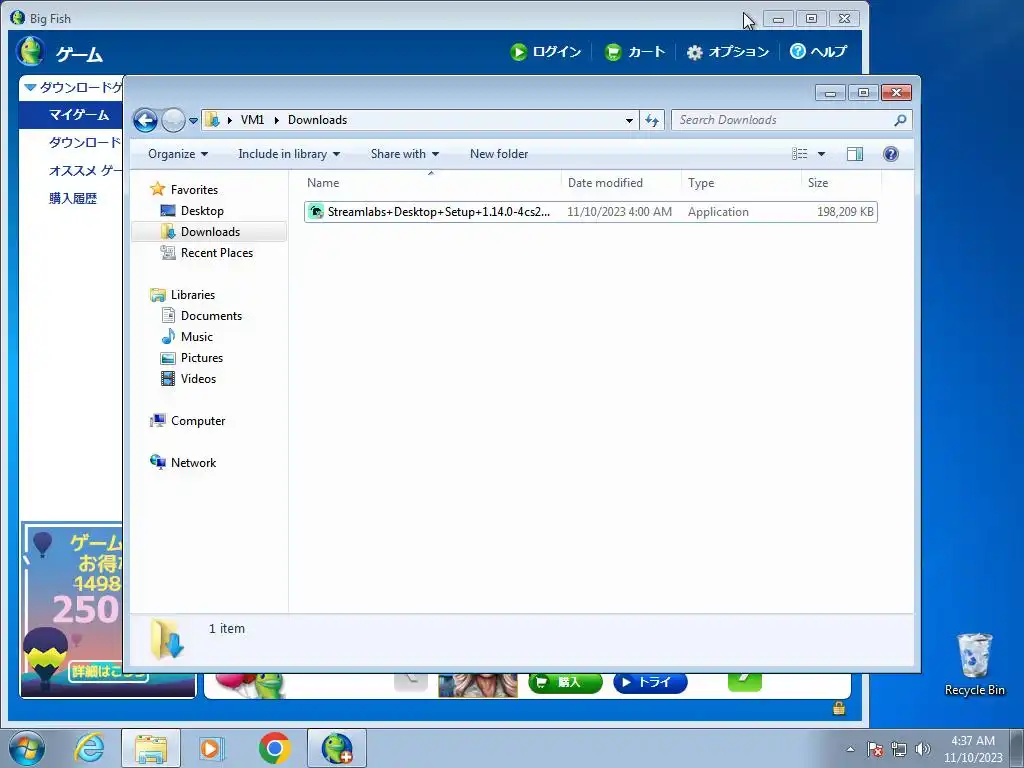Open recent locations arrow beside navigation buttons
The height and width of the screenshot is (768, 1024).
click(x=193, y=121)
